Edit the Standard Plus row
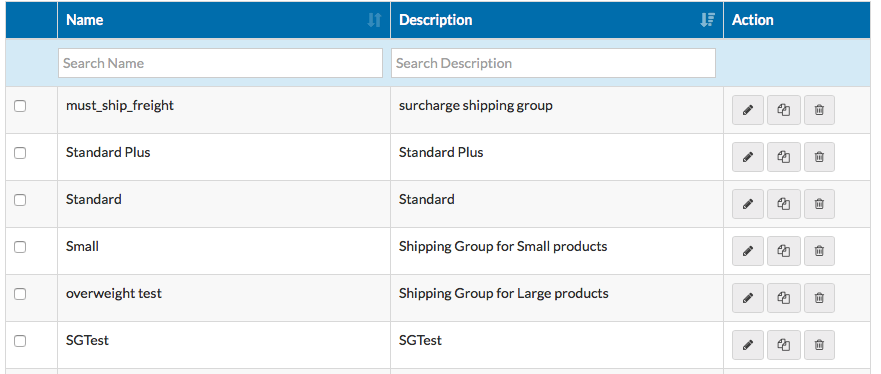Viewport: 881px width, 374px height. pos(748,157)
